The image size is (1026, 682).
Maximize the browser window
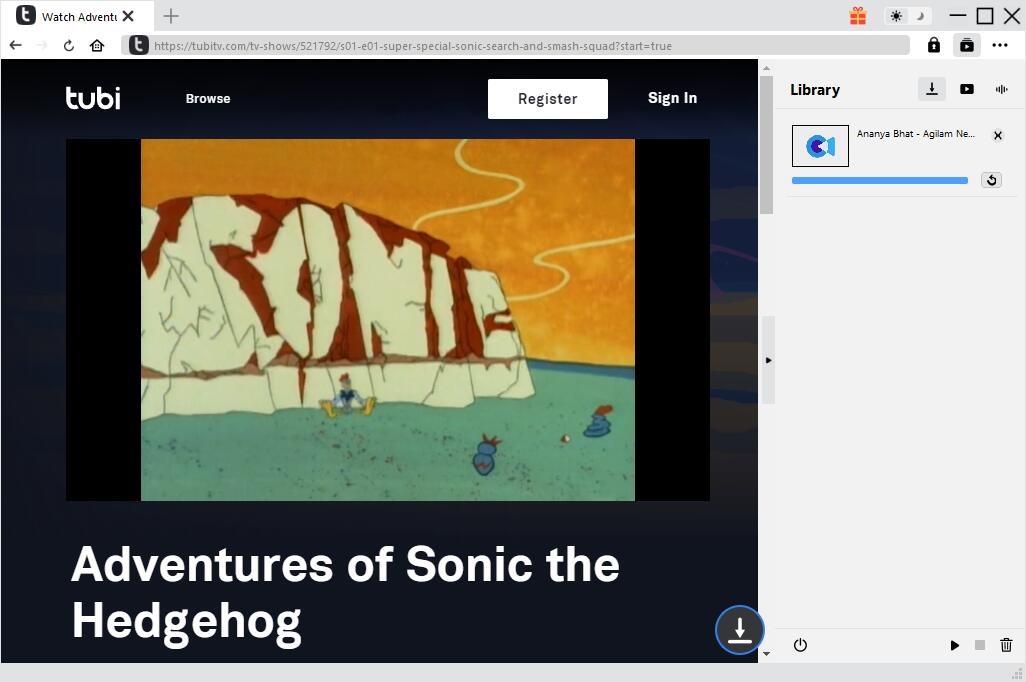985,16
